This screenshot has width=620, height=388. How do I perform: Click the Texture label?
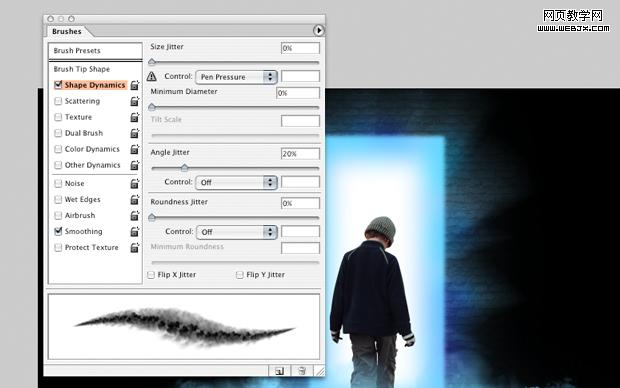click(x=78, y=117)
